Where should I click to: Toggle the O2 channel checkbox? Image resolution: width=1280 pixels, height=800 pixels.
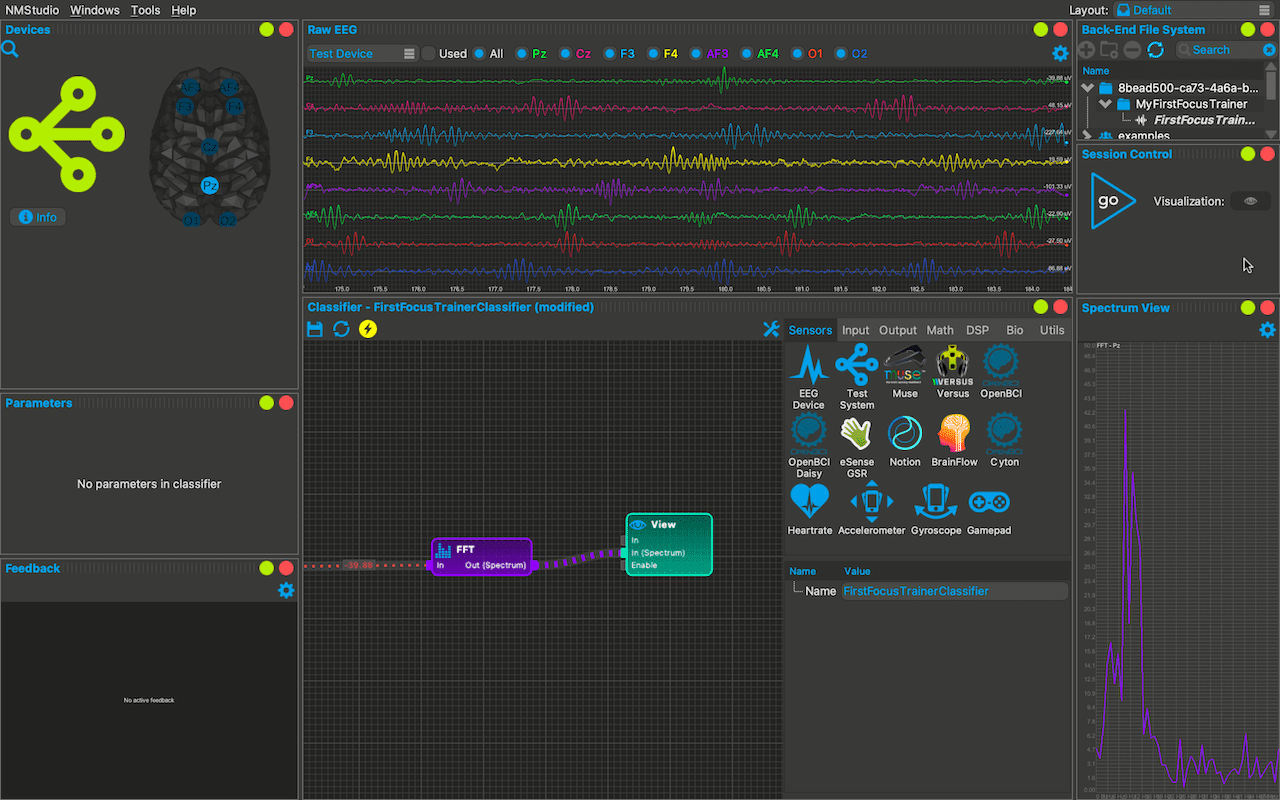point(842,53)
